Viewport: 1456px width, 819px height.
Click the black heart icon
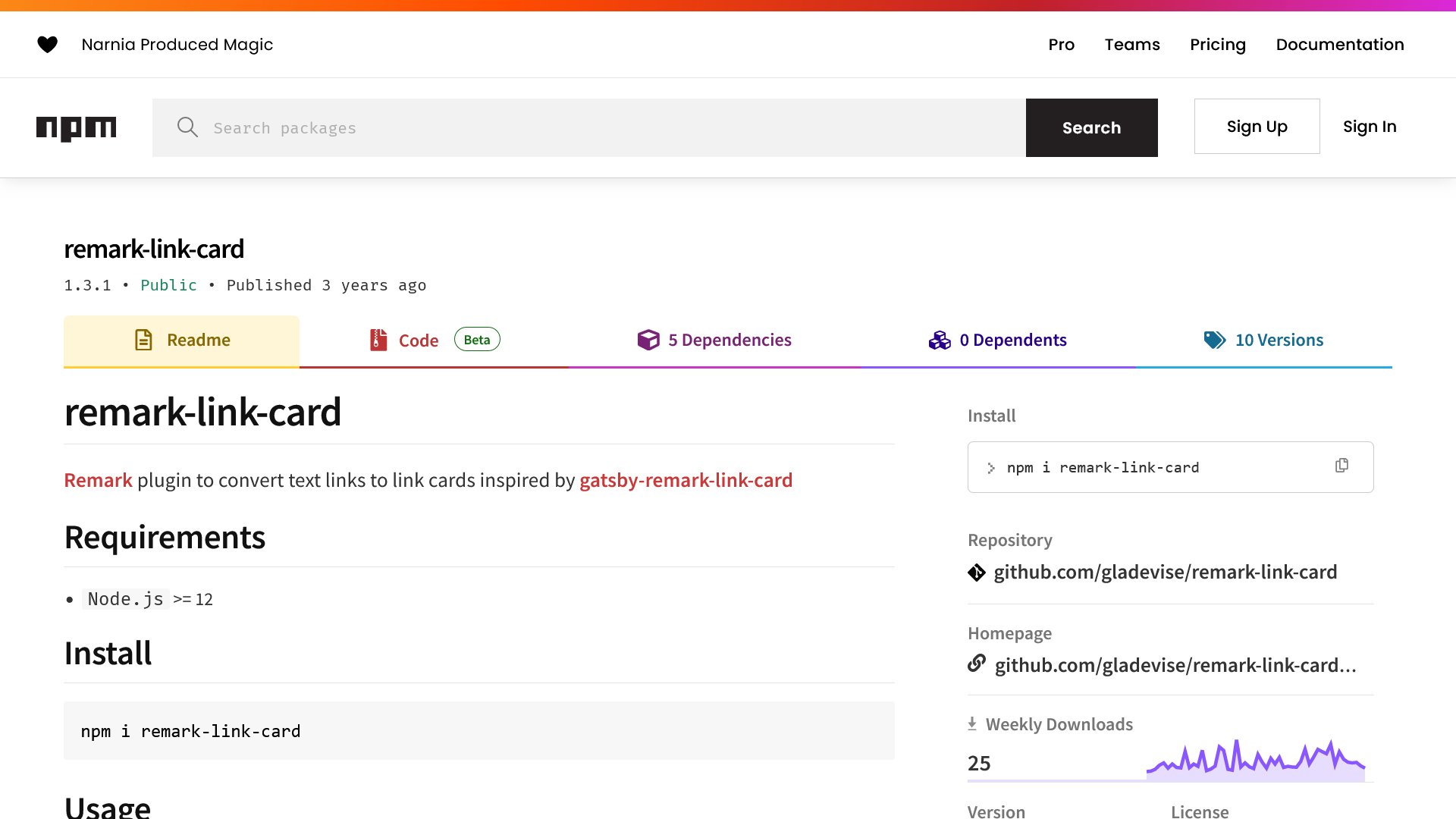[47, 45]
